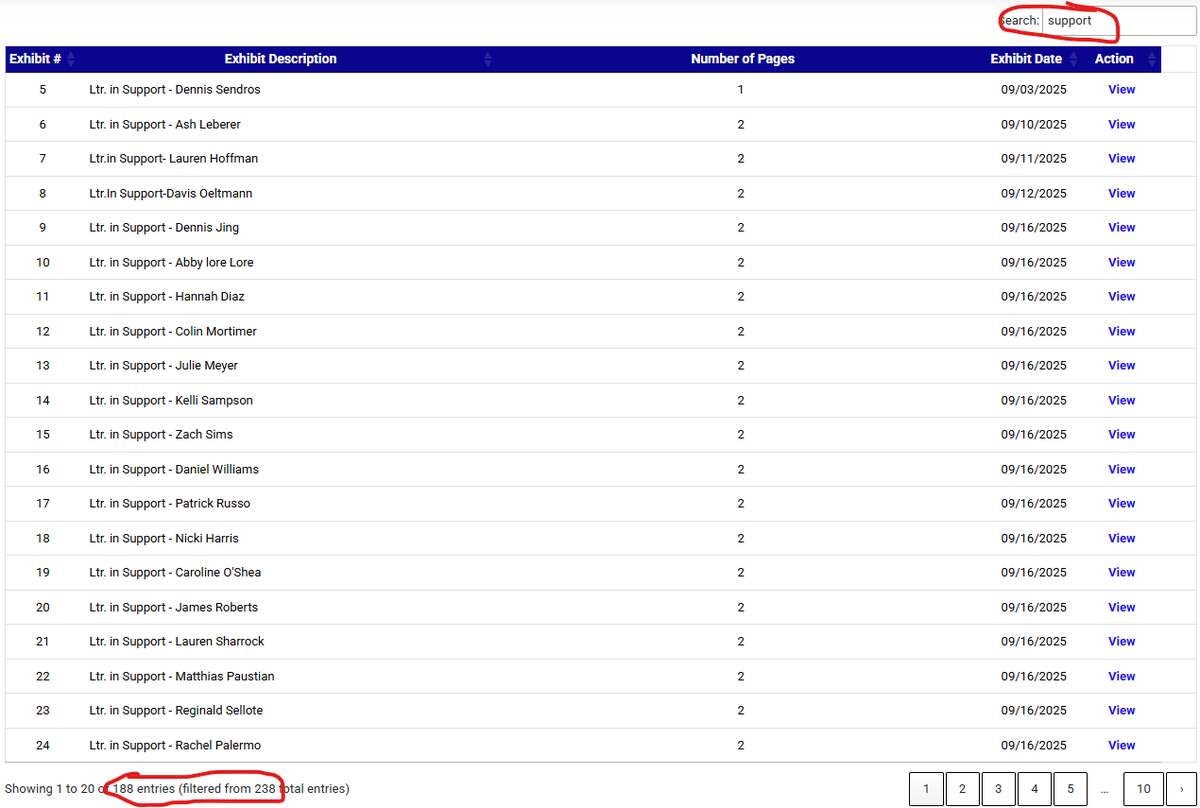The image size is (1200, 808).
Task: Click the Search input field containing 'support'
Action: (1118, 20)
